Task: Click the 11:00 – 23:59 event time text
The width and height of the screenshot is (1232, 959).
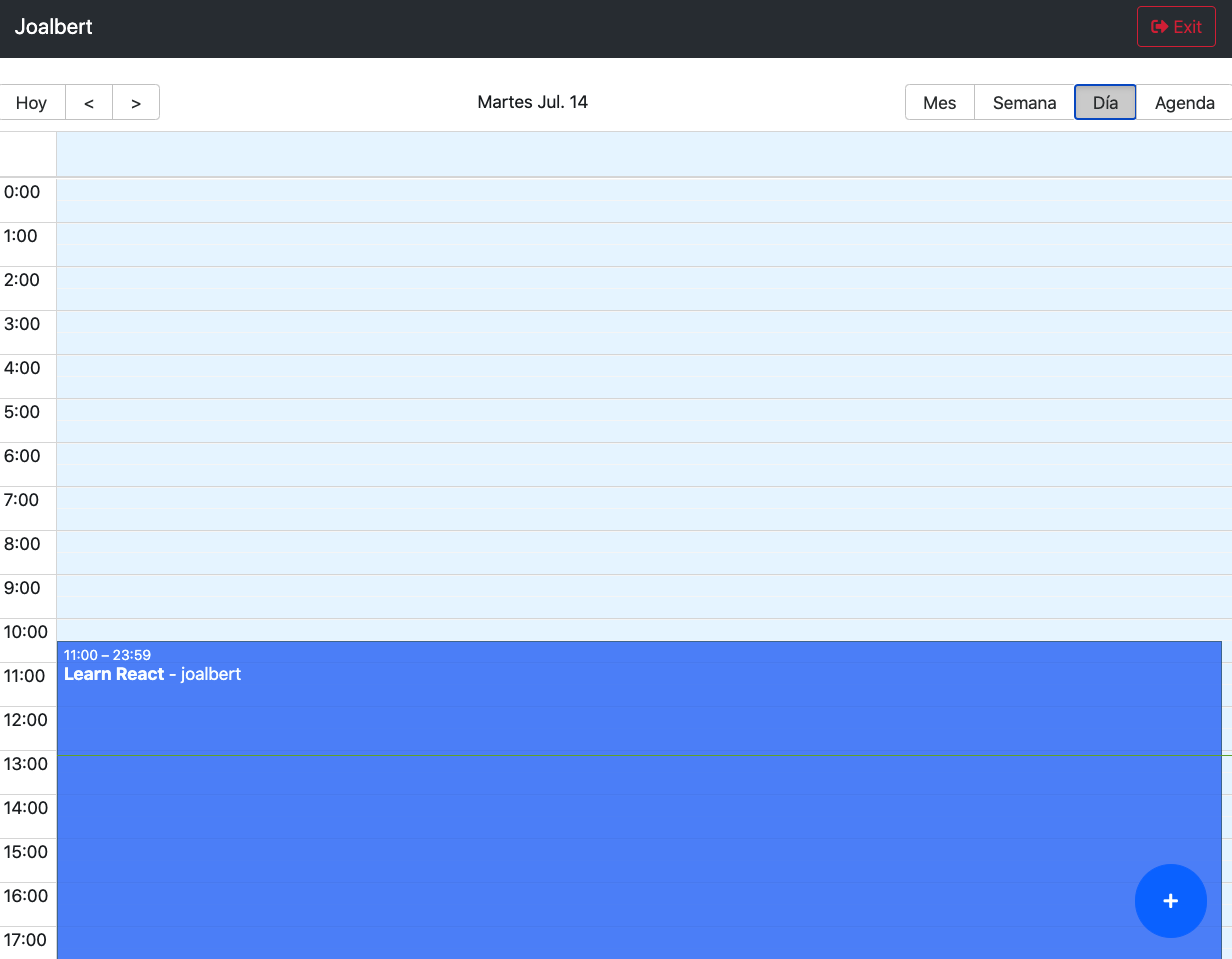Action: tap(107, 655)
